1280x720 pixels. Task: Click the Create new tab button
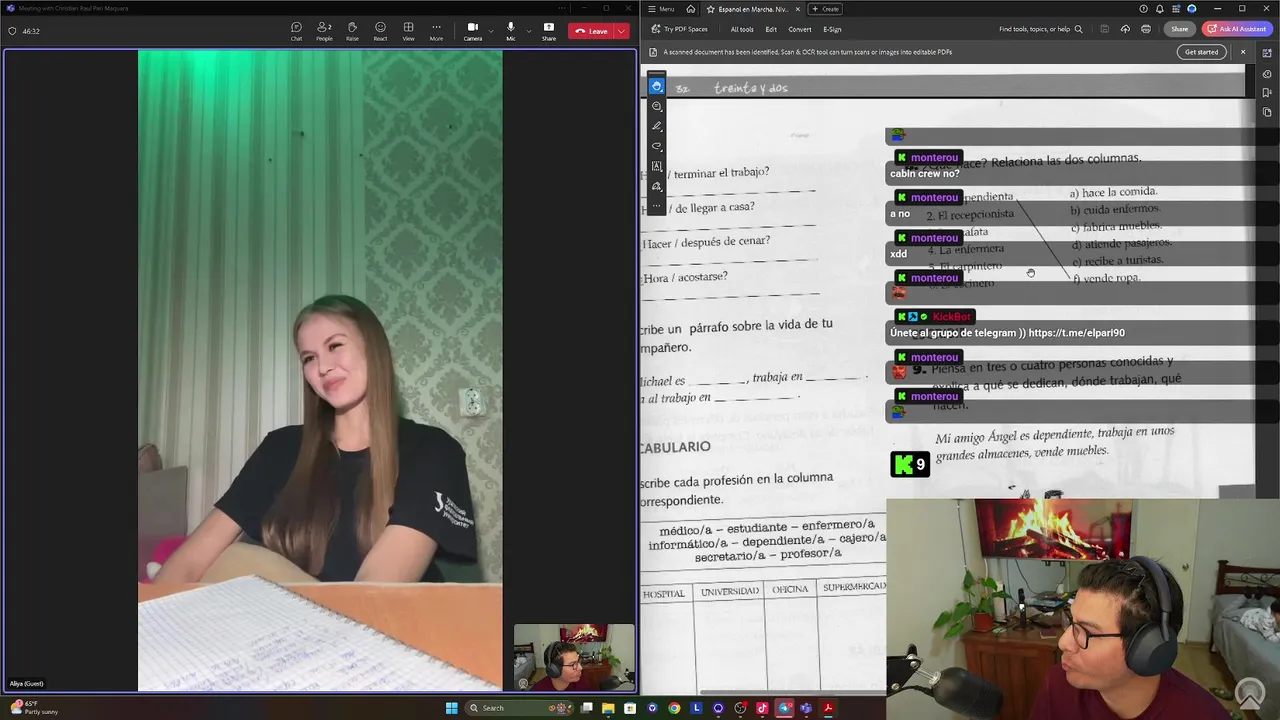827,9
